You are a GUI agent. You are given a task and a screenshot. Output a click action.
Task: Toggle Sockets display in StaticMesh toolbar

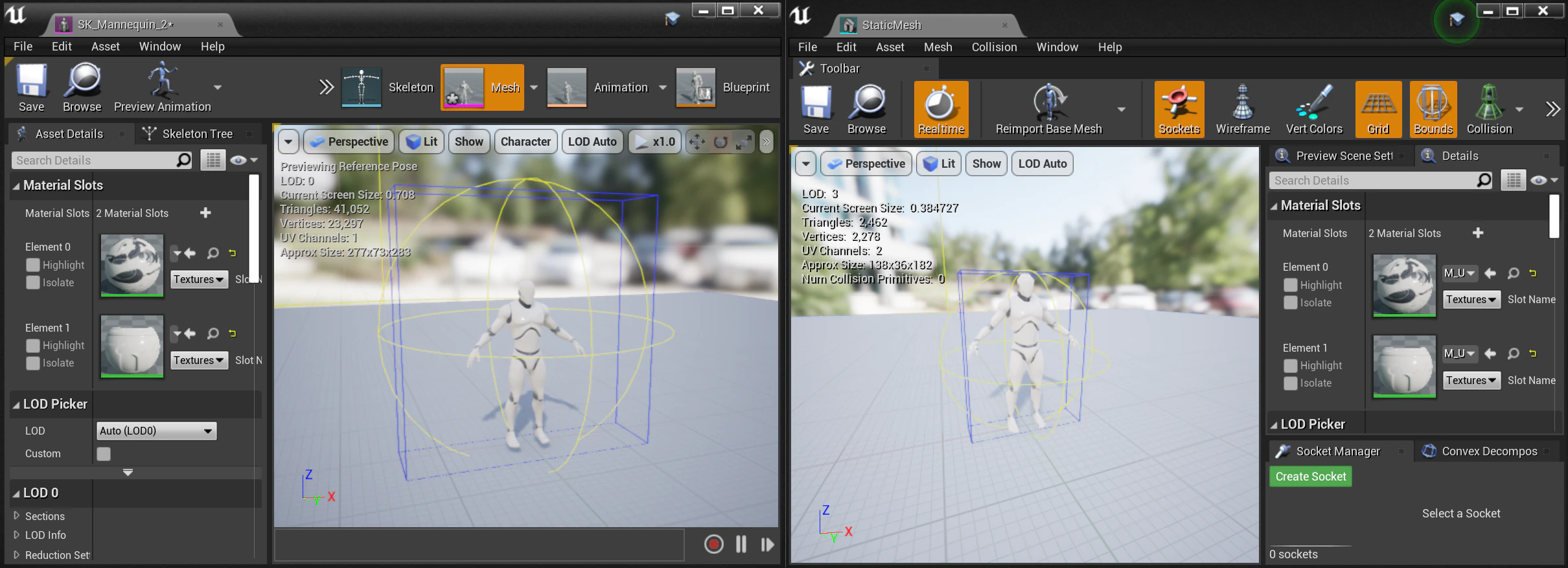[x=1179, y=109]
